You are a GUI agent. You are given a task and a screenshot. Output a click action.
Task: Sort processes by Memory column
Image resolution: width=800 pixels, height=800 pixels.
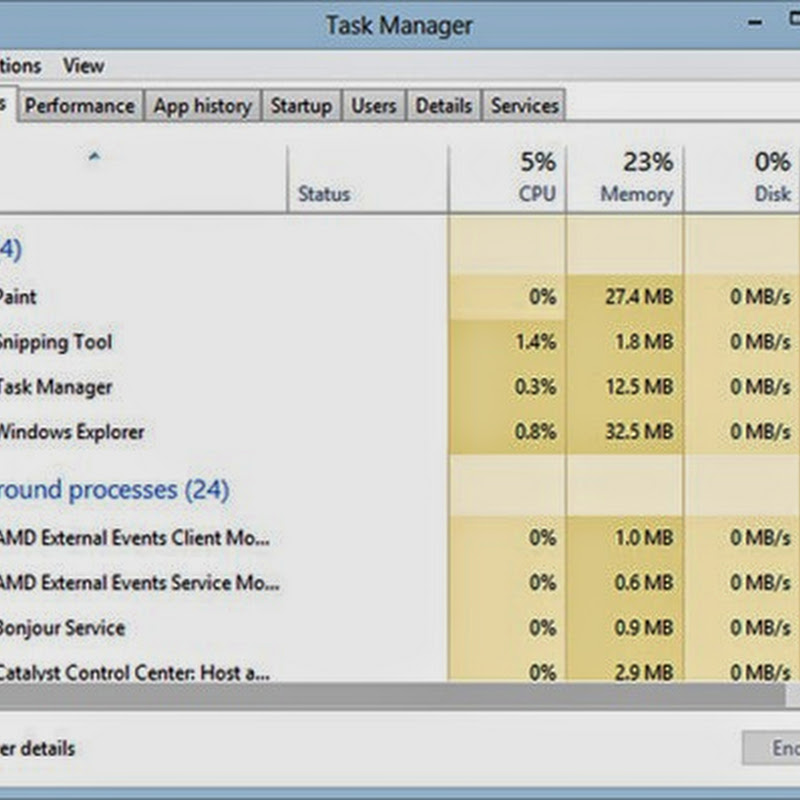[x=625, y=178]
